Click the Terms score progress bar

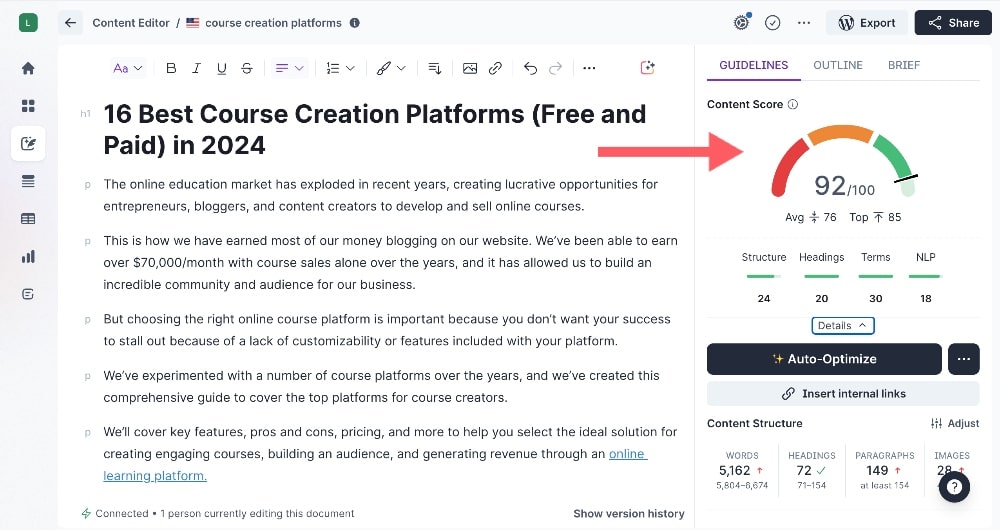click(x=876, y=276)
